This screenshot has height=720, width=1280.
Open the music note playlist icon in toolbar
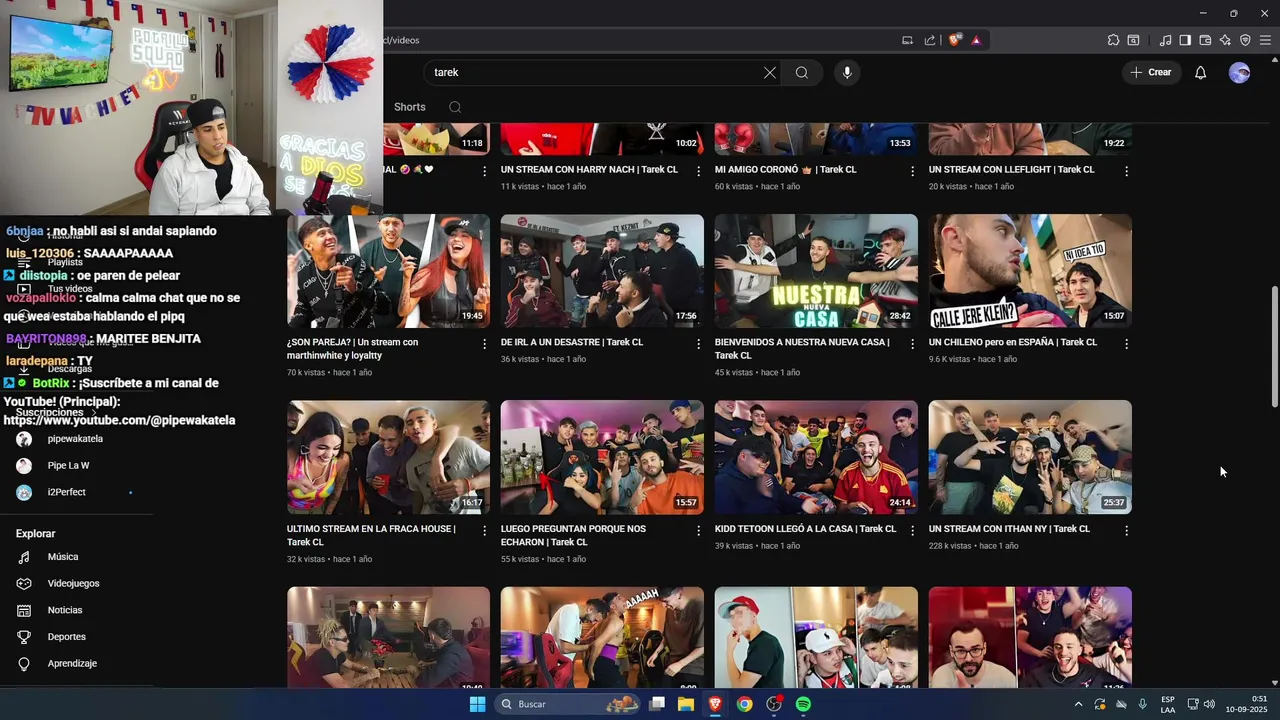pyautogui.click(x=1165, y=40)
